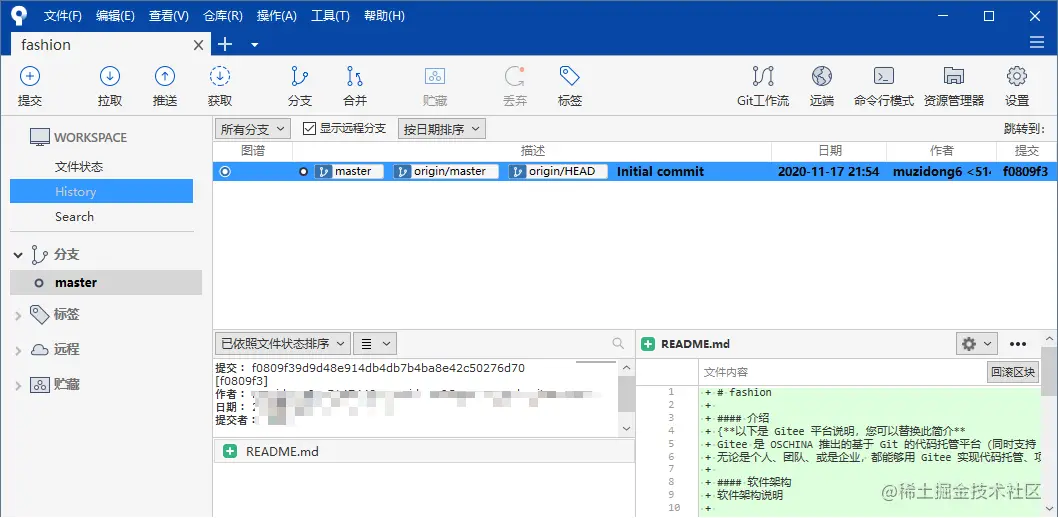The image size is (1058, 518).
Task: Click the three-dots more options icon
Action: [x=1018, y=344]
